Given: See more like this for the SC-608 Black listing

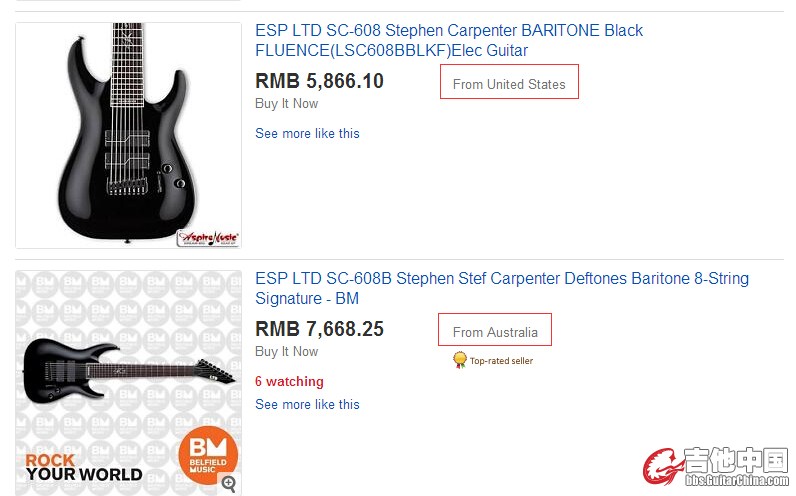Looking at the screenshot, I should (x=307, y=134).
